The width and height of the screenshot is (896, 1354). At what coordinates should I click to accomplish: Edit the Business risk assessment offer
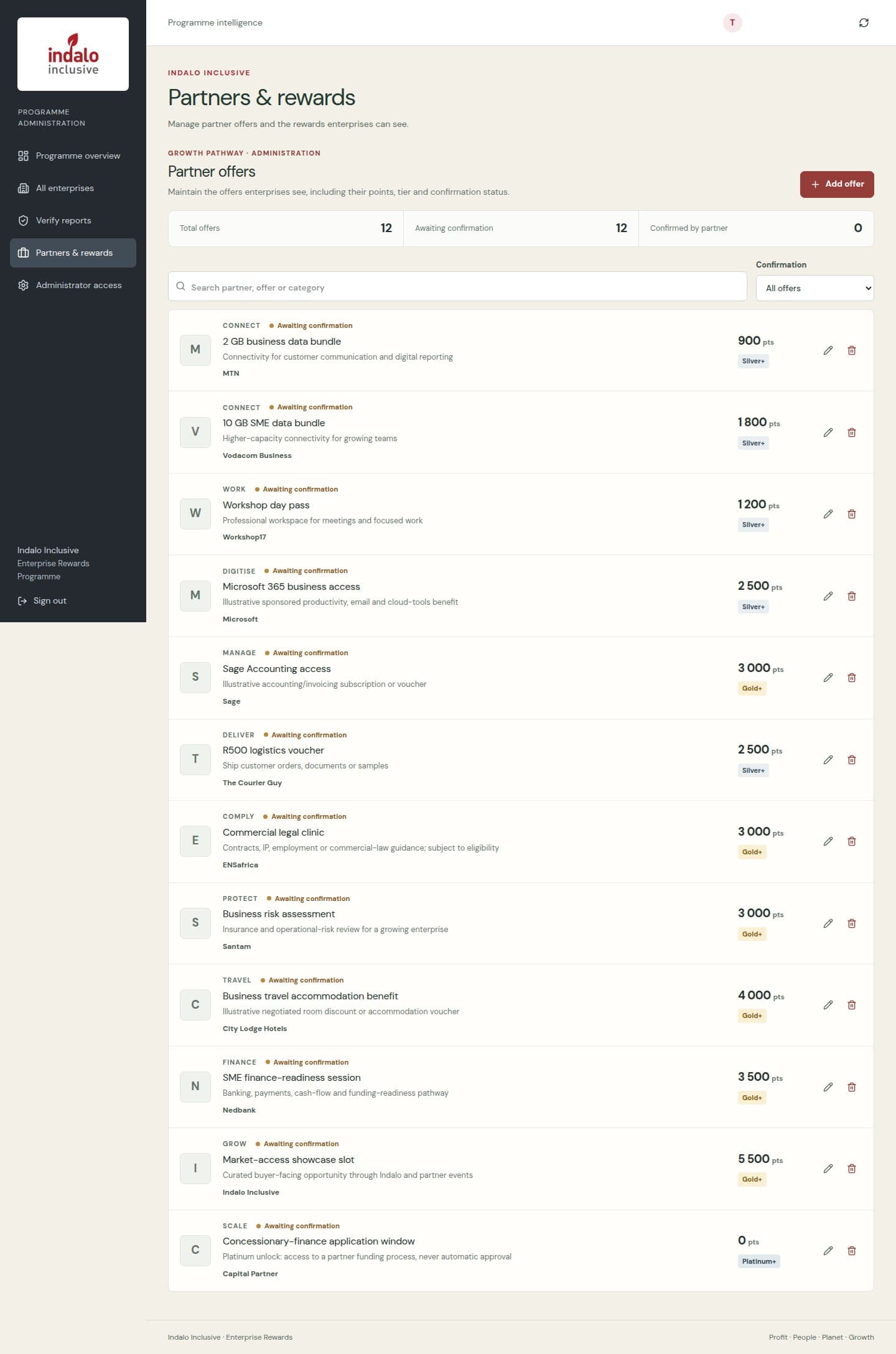tap(828, 923)
